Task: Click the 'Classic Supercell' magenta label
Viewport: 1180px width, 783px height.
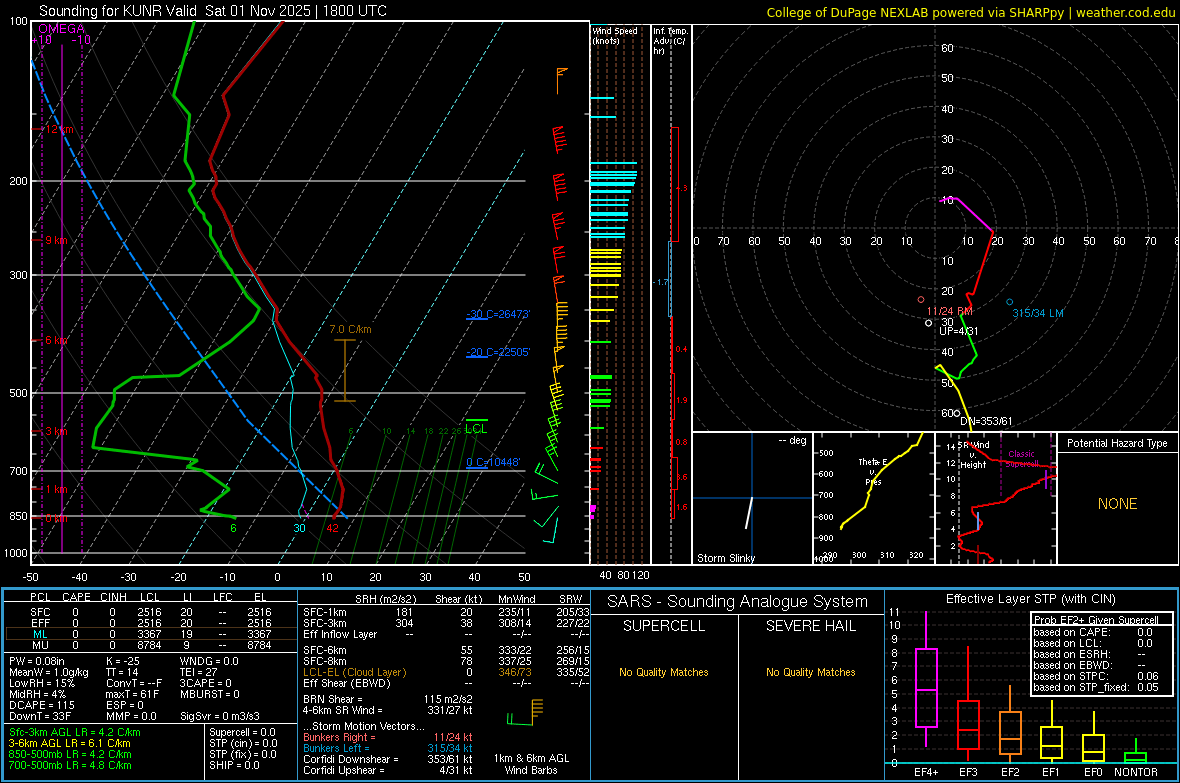Action: click(1022, 459)
